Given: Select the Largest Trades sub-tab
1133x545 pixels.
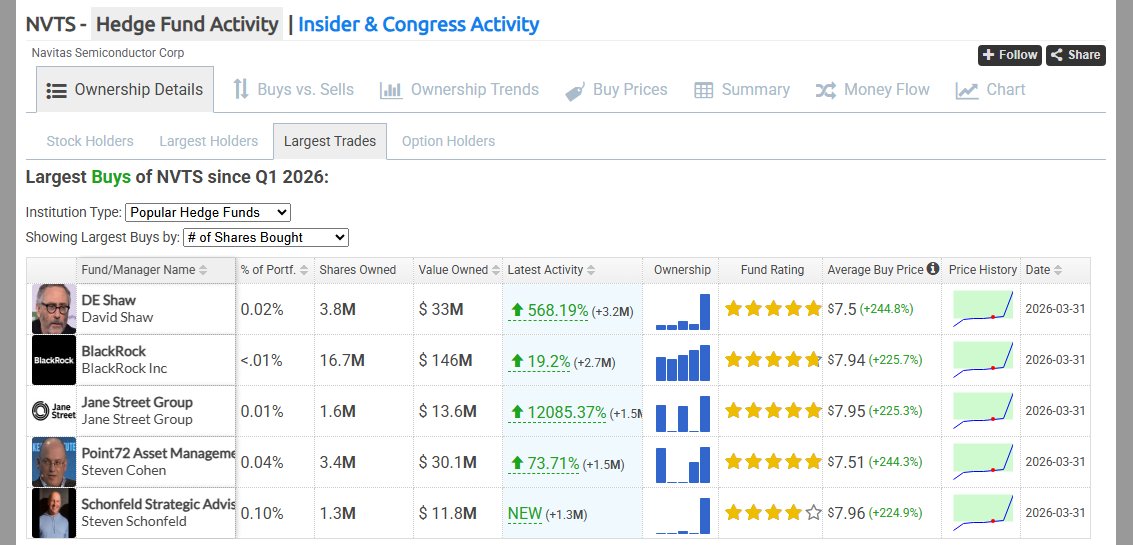Looking at the screenshot, I should pos(329,141).
